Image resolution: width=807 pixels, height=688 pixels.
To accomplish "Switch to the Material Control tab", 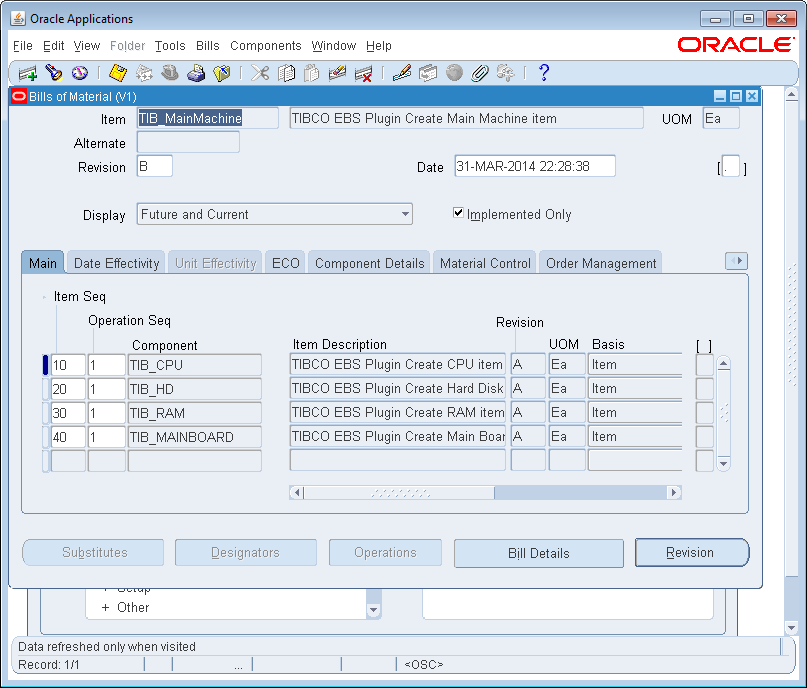I will (x=485, y=263).
